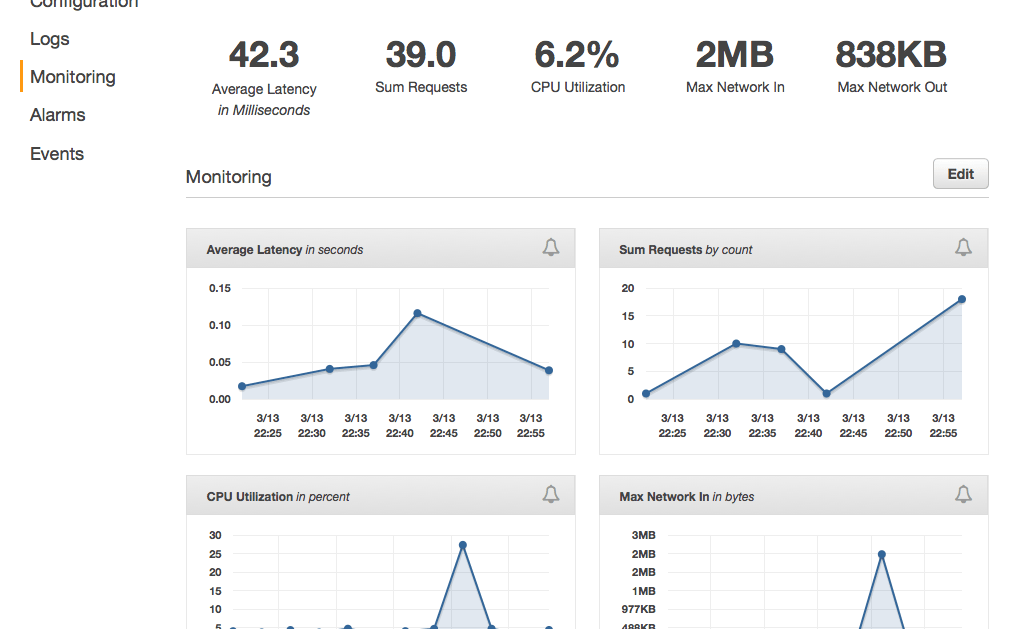Click the alarm bell on Max Network In chart
Viewport: 1009px width, 629px height.
pos(963,495)
